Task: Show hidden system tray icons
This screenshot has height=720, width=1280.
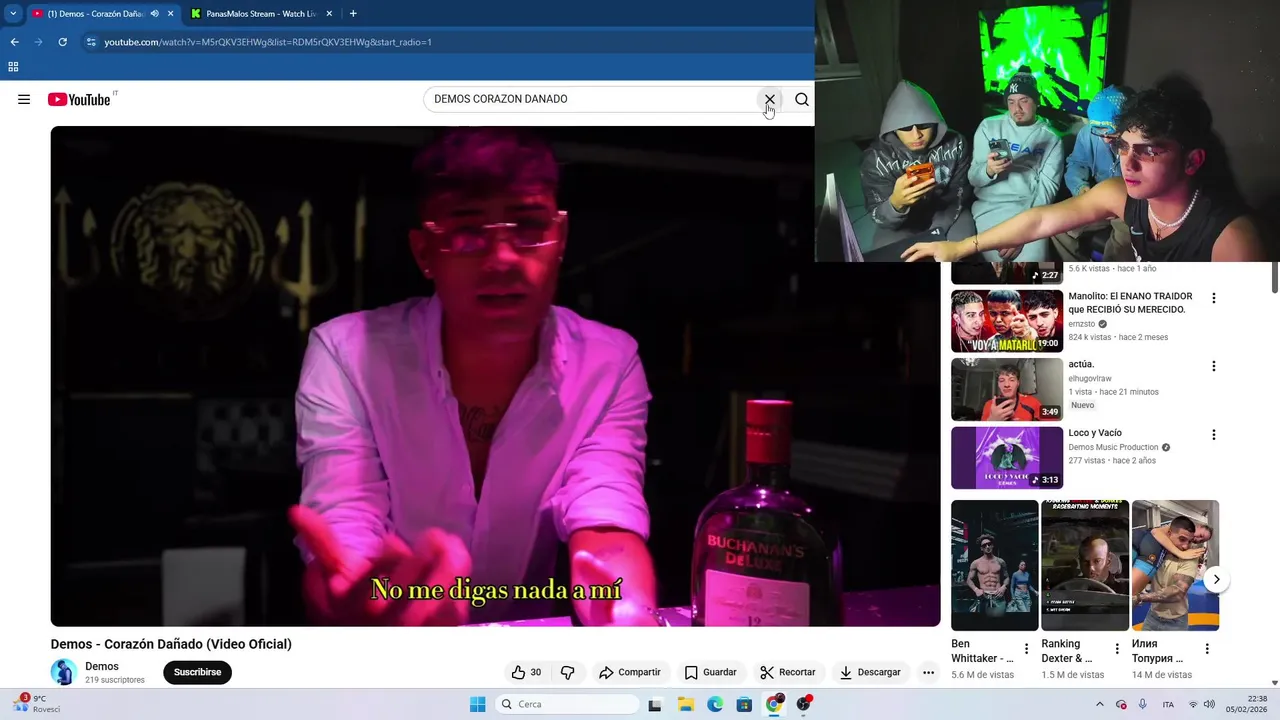Action: [1100, 704]
